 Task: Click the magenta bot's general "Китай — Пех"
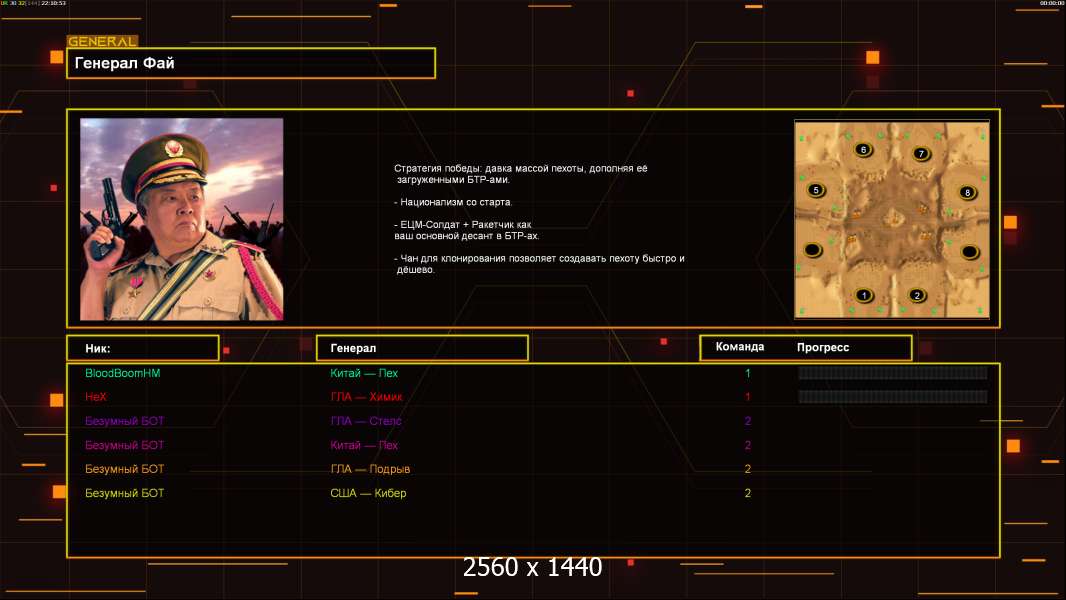point(364,445)
